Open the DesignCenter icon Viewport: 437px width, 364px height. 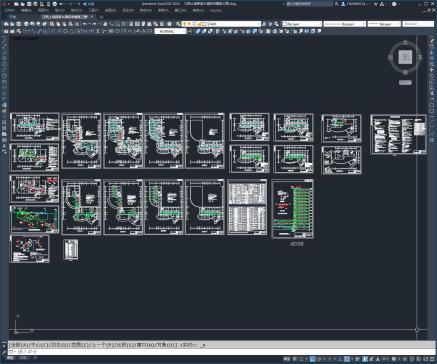tap(137, 24)
